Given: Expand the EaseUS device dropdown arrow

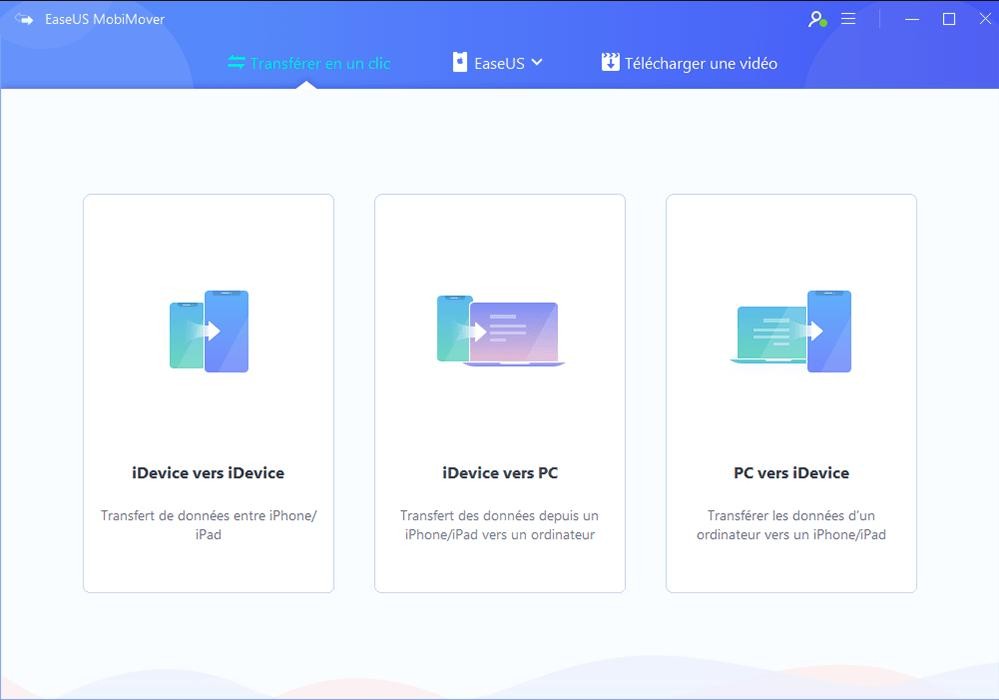Looking at the screenshot, I should pyautogui.click(x=537, y=62).
